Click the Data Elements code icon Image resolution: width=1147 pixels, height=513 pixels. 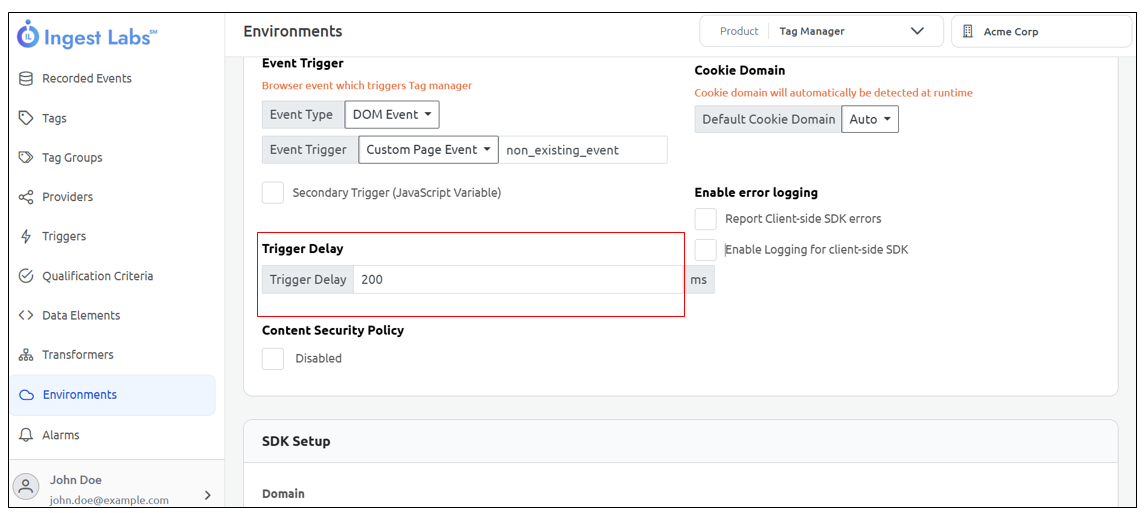pyautogui.click(x=27, y=315)
